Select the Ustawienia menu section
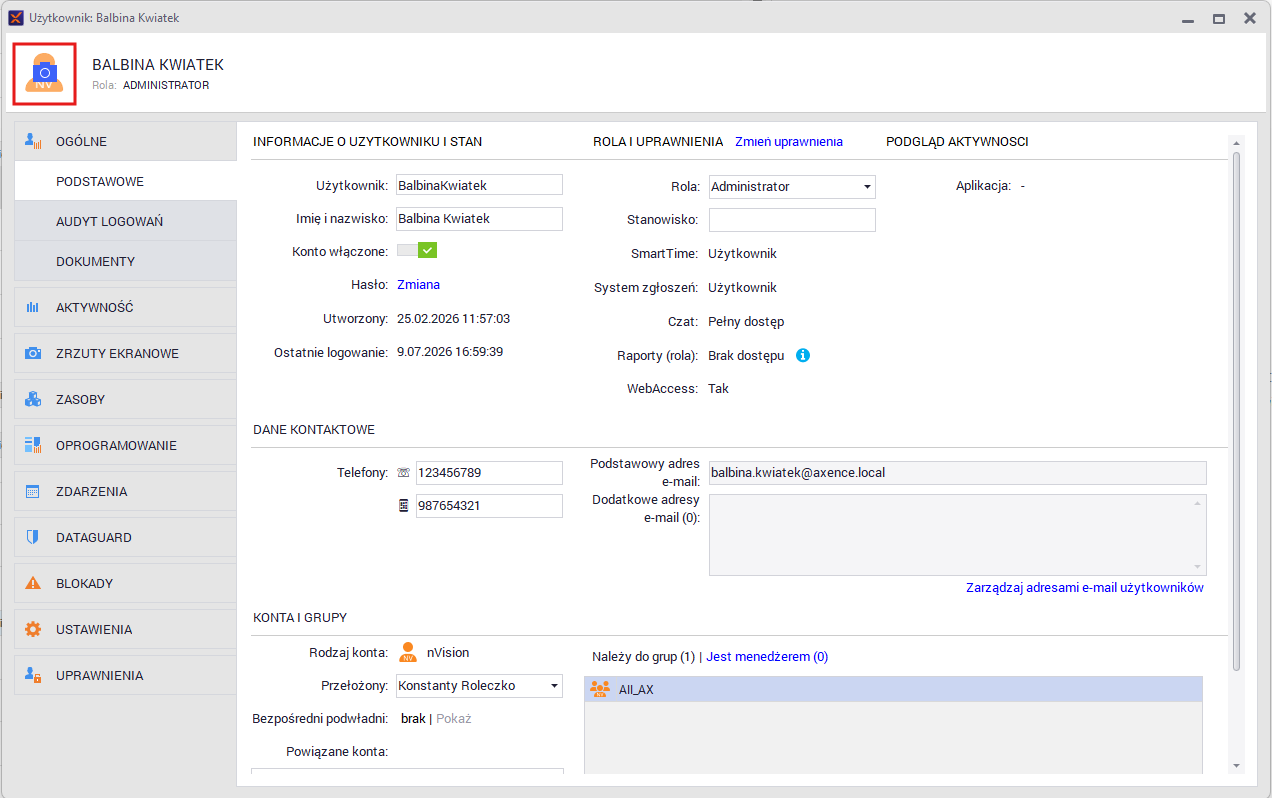1272x798 pixels. pyautogui.click(x=126, y=629)
